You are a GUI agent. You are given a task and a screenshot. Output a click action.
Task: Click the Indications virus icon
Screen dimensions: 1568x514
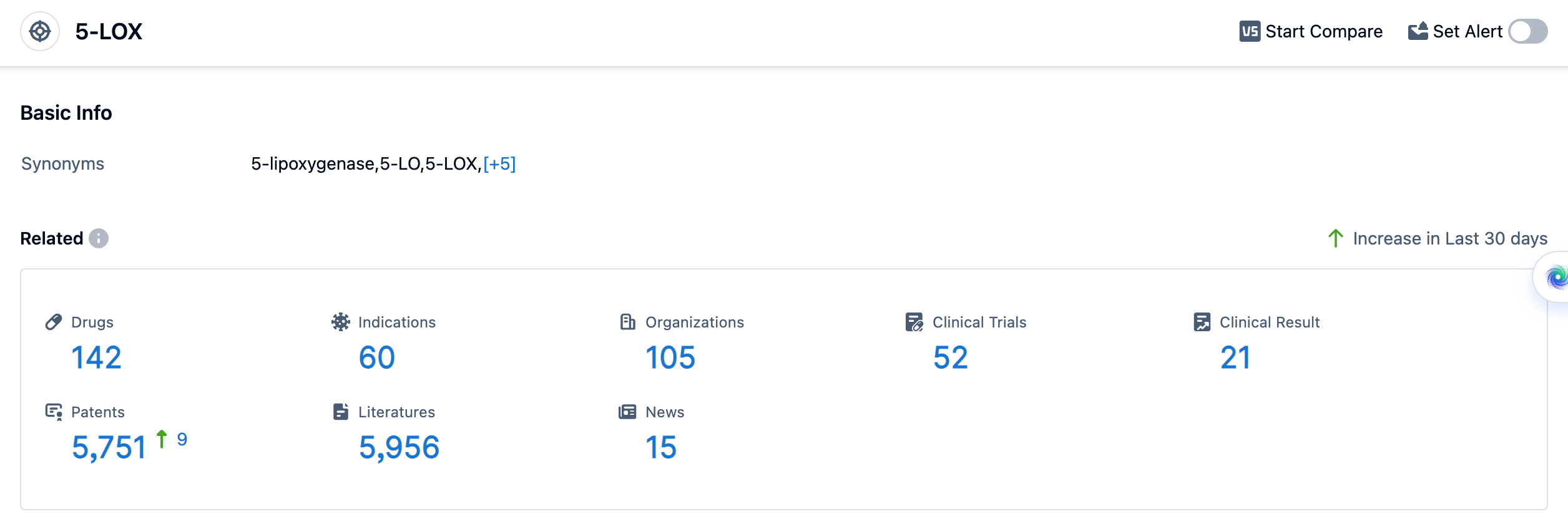click(x=341, y=322)
